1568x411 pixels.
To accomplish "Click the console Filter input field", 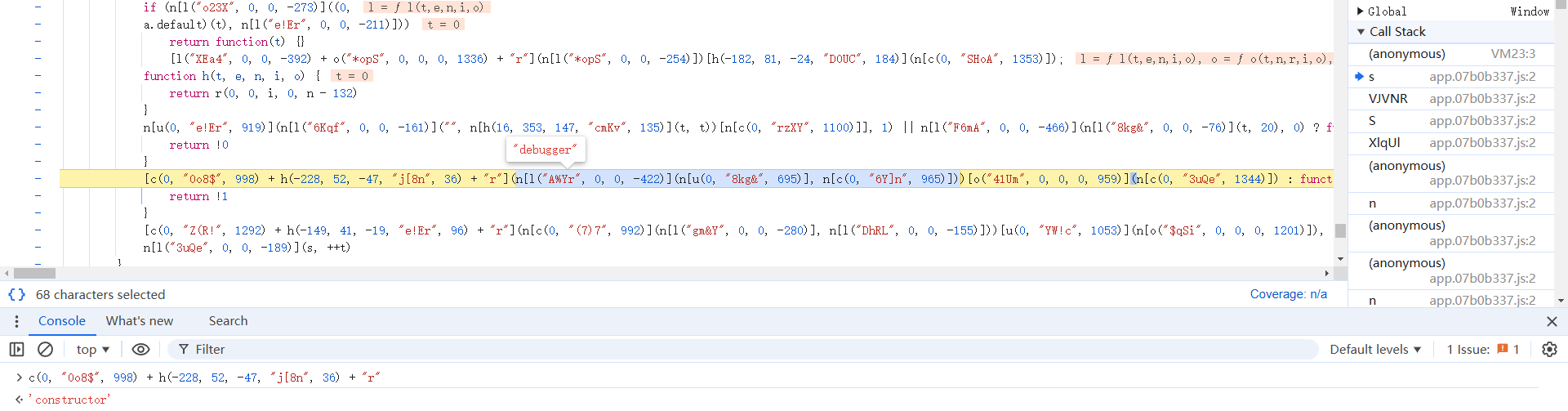I will point(735,349).
